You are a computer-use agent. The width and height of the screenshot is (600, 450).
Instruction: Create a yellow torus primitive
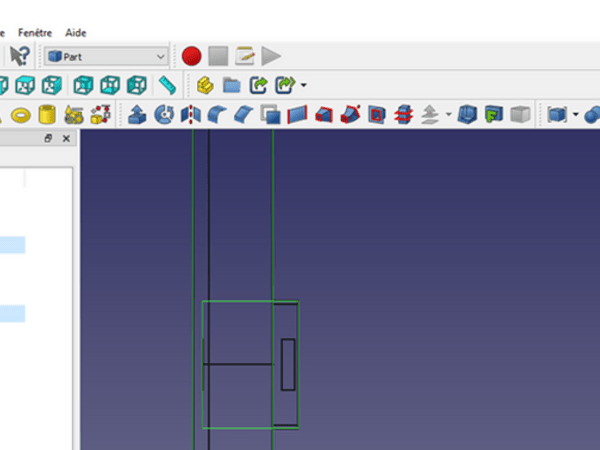click(x=20, y=115)
